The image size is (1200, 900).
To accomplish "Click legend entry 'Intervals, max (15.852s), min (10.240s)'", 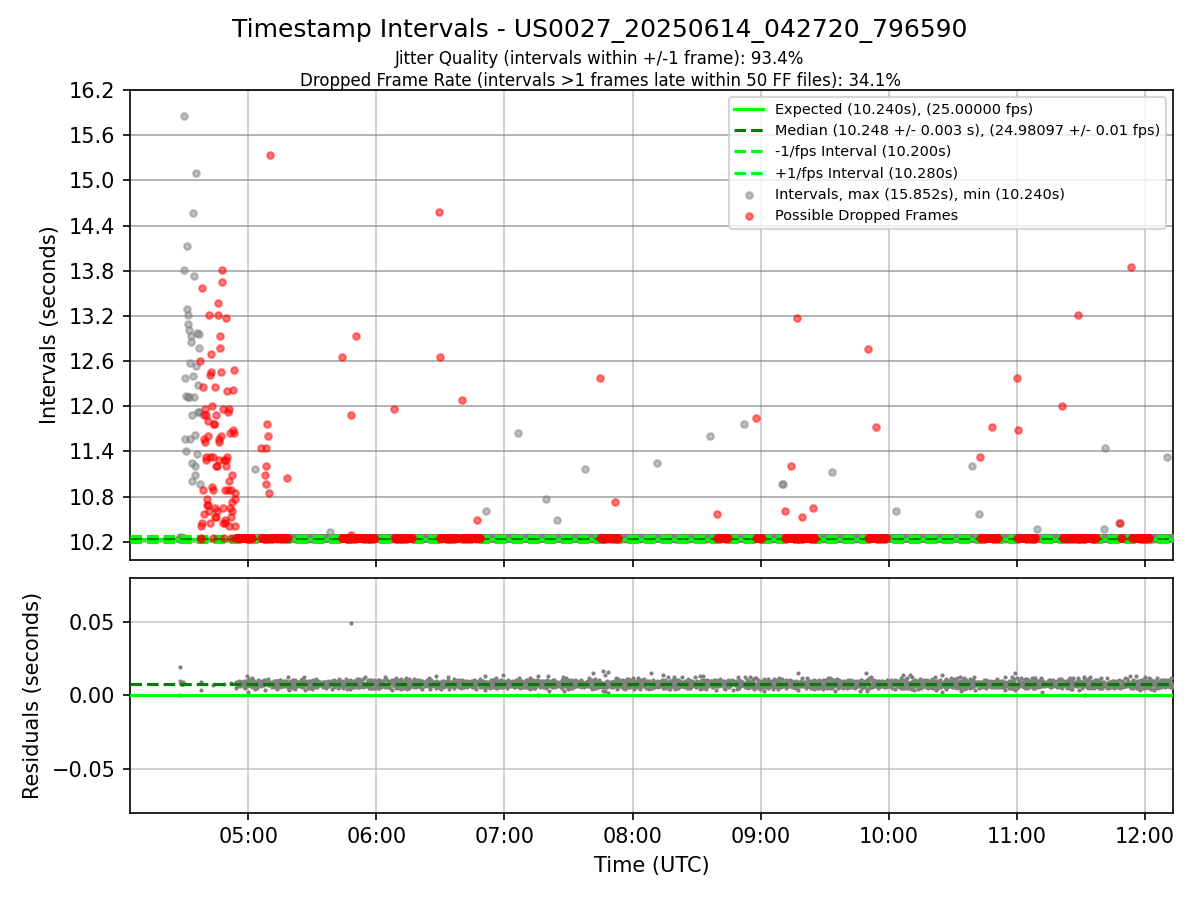I will pyautogui.click(x=919, y=194).
